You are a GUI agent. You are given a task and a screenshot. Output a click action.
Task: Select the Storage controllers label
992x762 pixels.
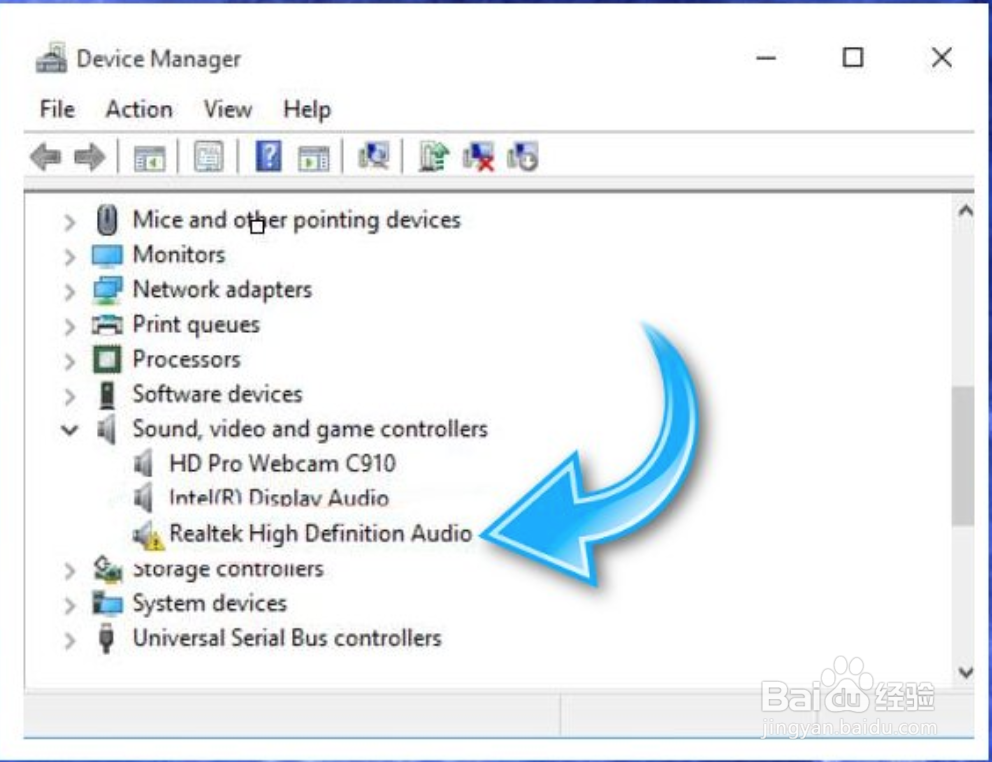pyautogui.click(x=228, y=568)
